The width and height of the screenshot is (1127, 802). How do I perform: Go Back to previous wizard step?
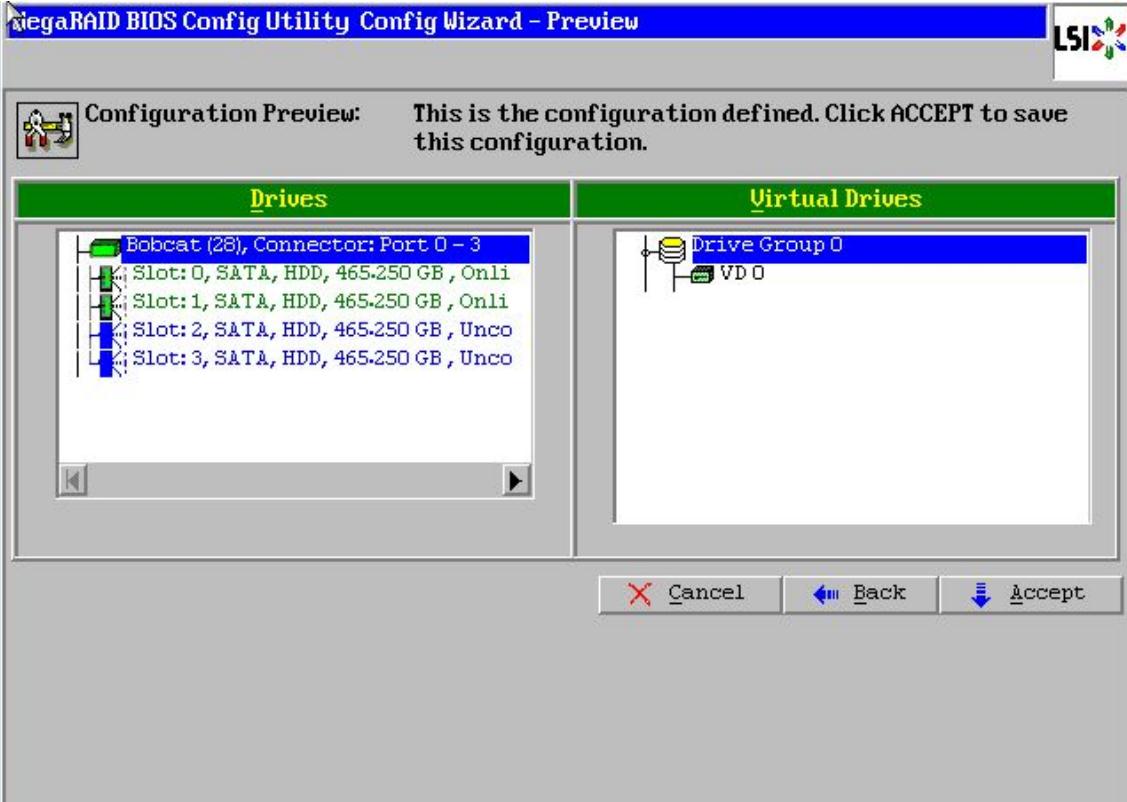pos(860,594)
